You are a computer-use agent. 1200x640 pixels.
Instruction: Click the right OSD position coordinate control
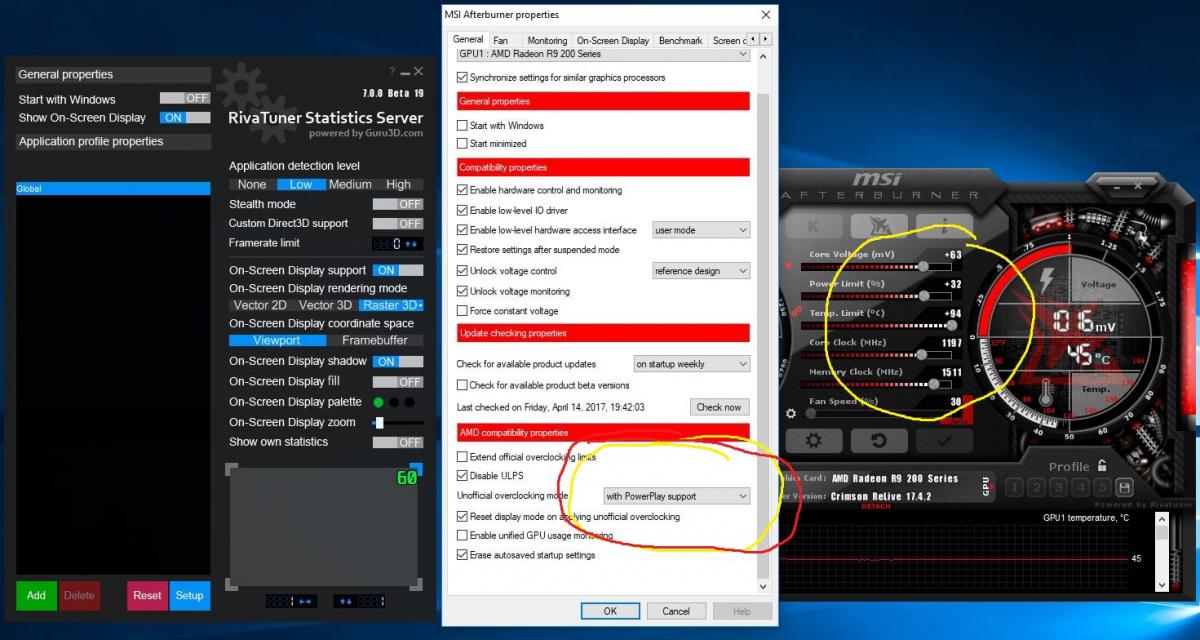359,601
